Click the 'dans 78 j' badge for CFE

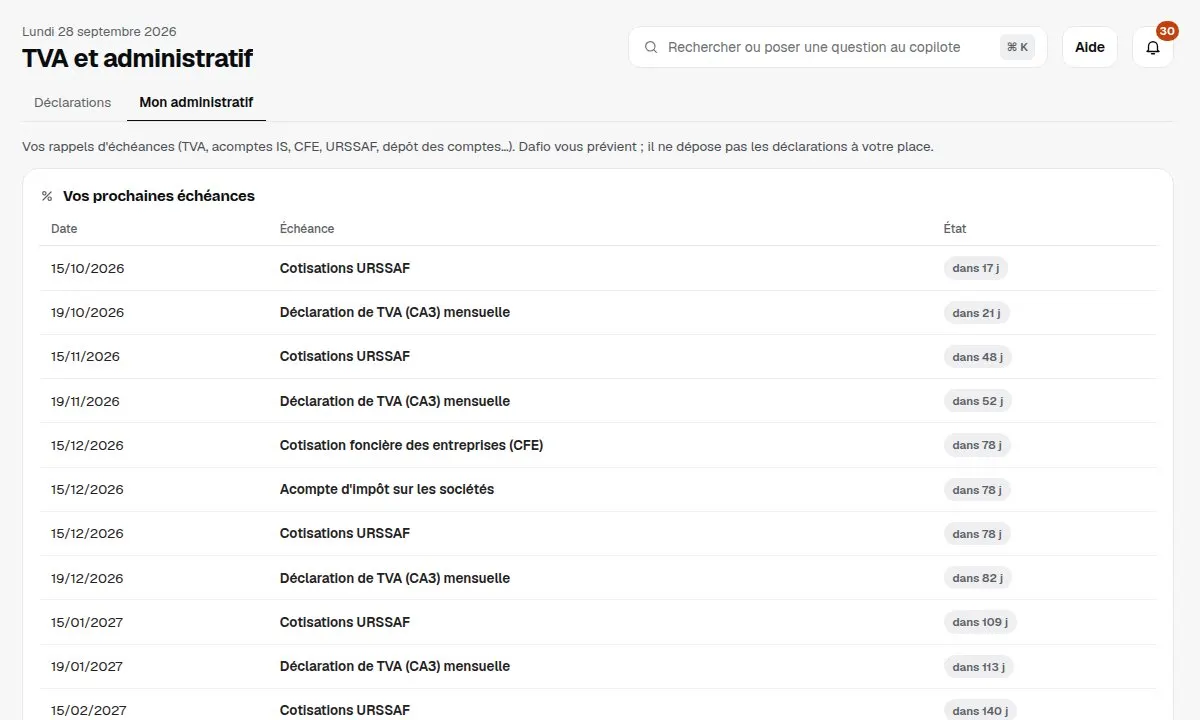tap(977, 445)
